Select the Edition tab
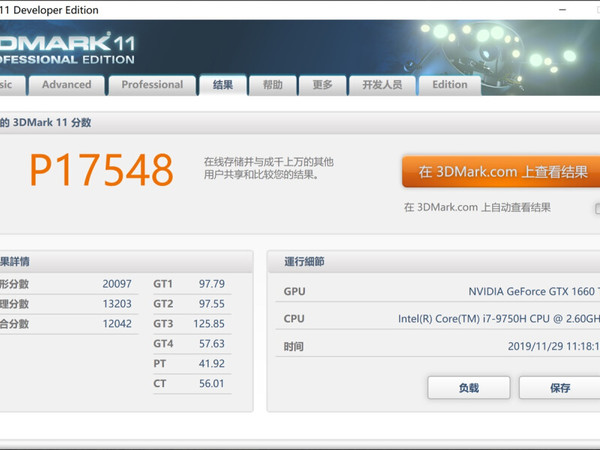The height and width of the screenshot is (450, 600). pos(450,85)
